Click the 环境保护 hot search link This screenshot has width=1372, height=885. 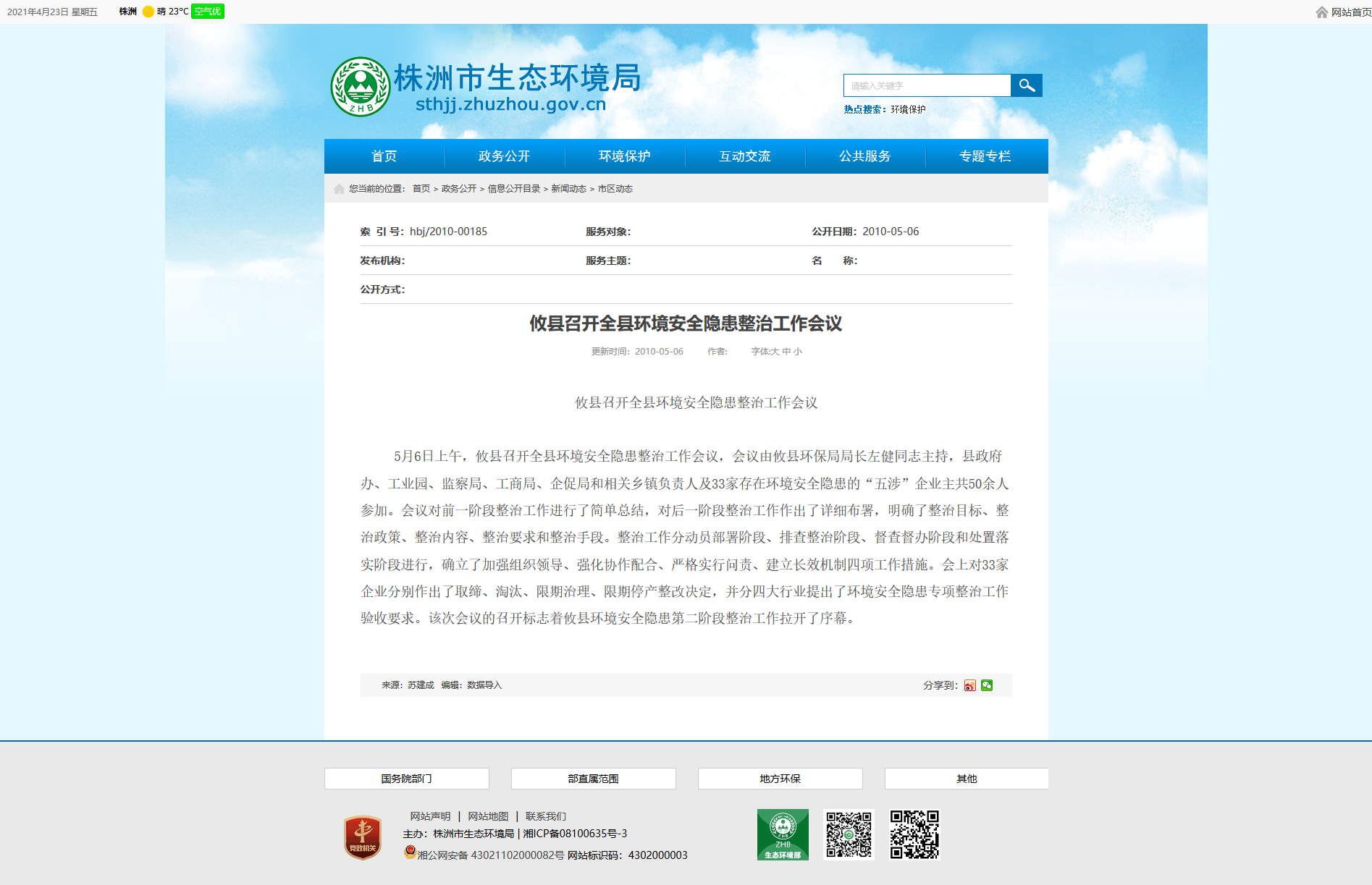pos(909,109)
